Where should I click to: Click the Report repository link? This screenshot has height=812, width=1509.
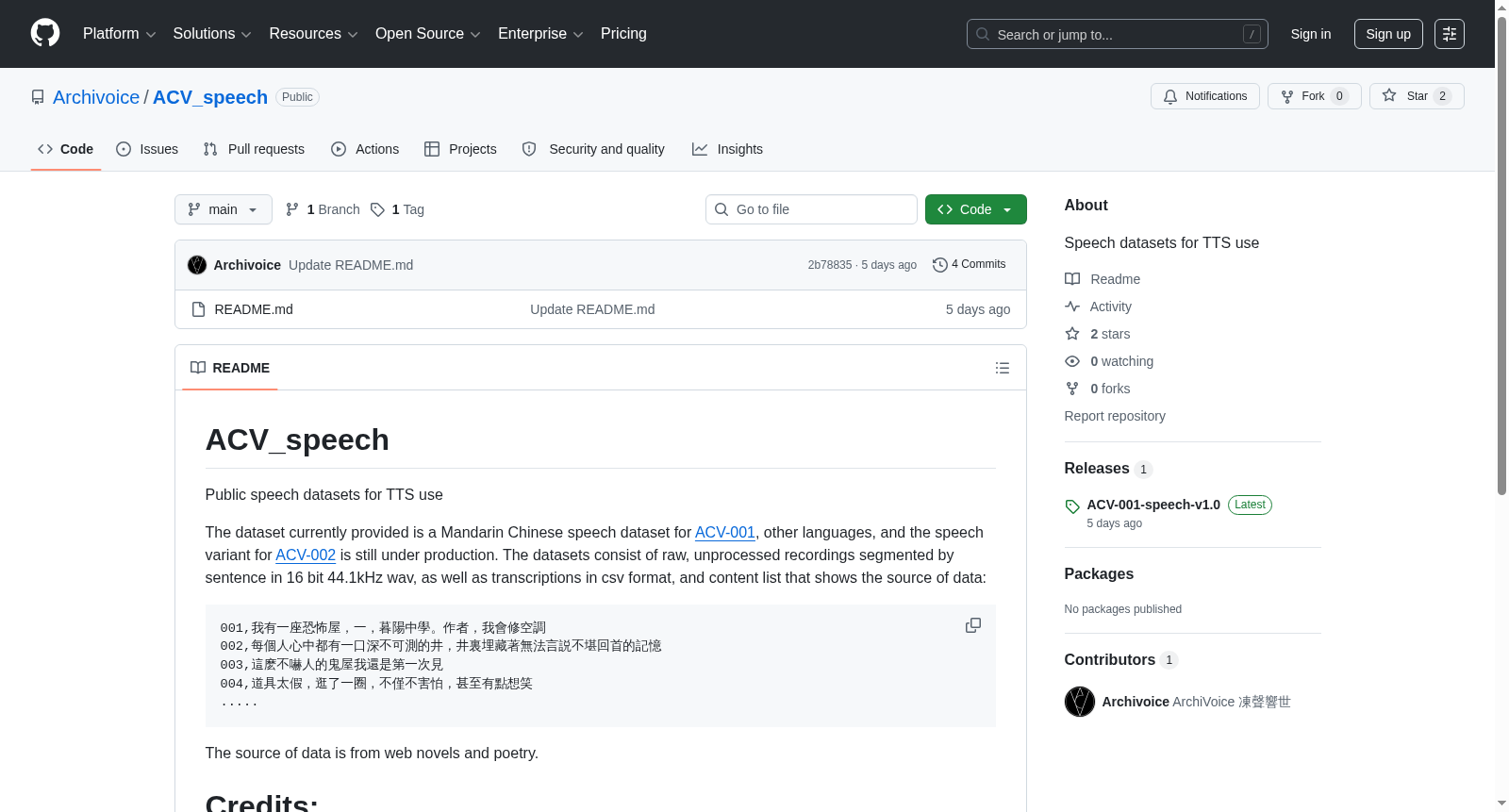[1115, 416]
